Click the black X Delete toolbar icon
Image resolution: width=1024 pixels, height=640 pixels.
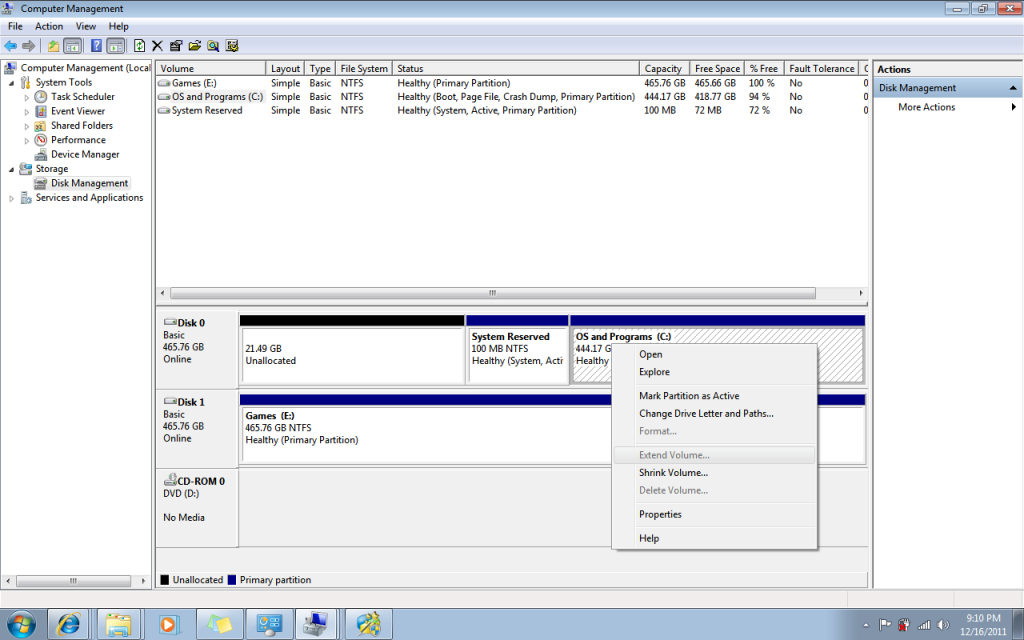pos(157,46)
